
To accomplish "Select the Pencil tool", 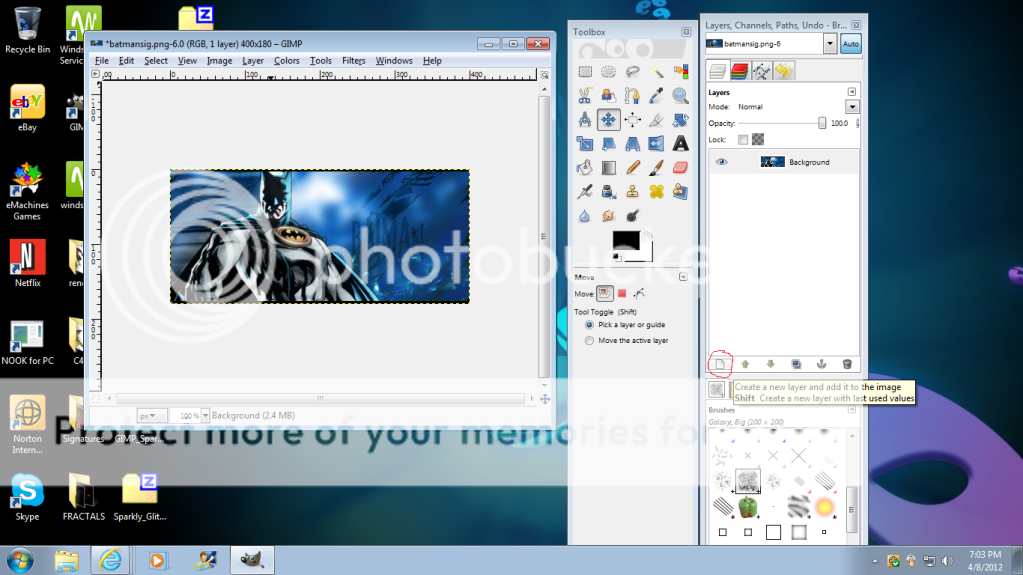I will pyautogui.click(x=632, y=168).
